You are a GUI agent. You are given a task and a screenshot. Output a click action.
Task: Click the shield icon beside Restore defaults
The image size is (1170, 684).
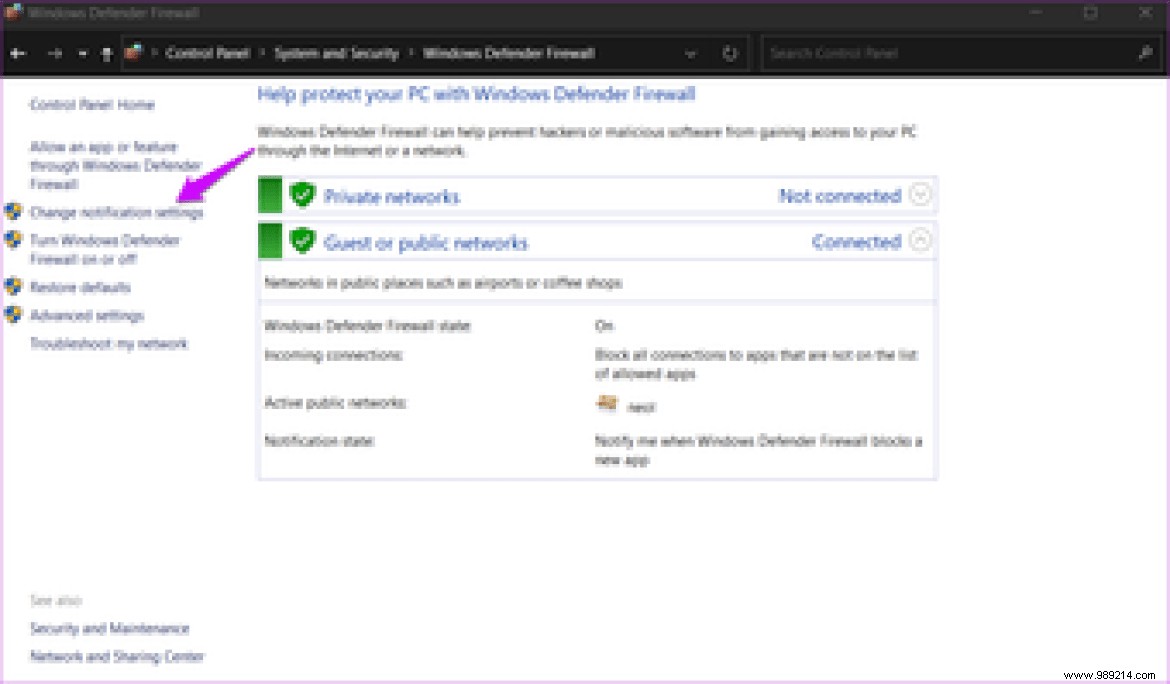(13, 287)
